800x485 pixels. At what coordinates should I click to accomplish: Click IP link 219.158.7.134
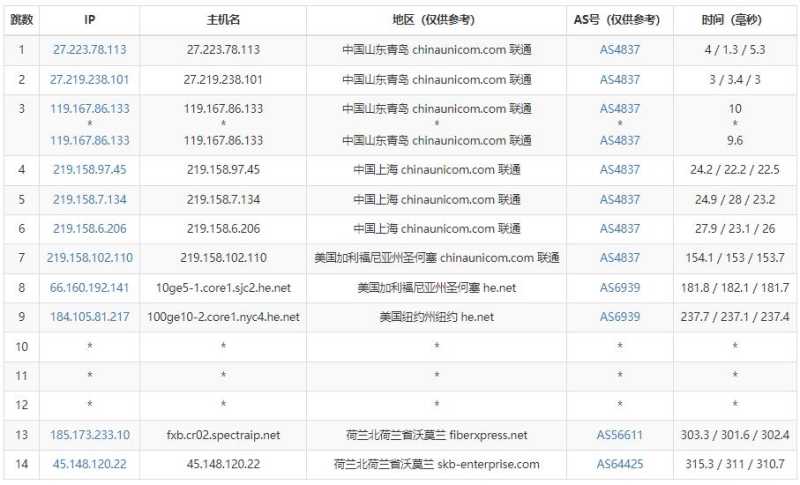[x=89, y=200]
